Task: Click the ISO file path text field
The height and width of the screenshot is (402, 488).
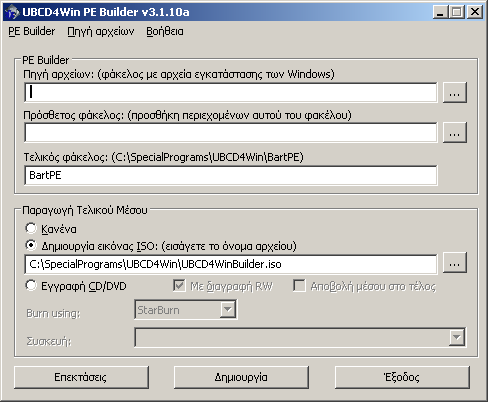Action: click(231, 264)
